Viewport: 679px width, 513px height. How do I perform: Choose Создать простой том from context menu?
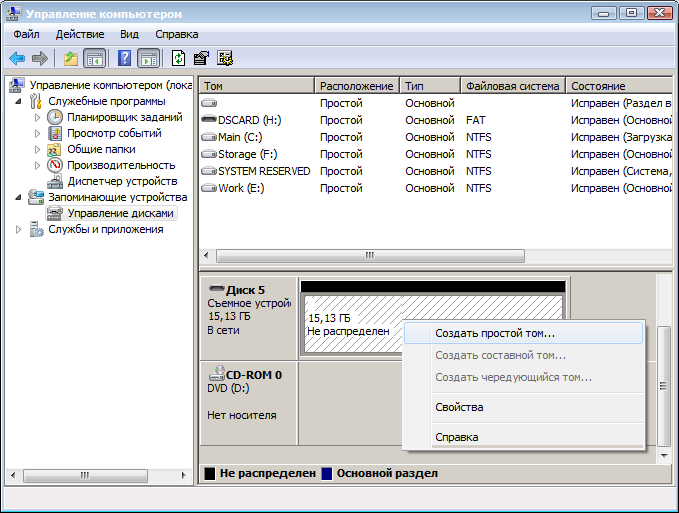pos(494,333)
